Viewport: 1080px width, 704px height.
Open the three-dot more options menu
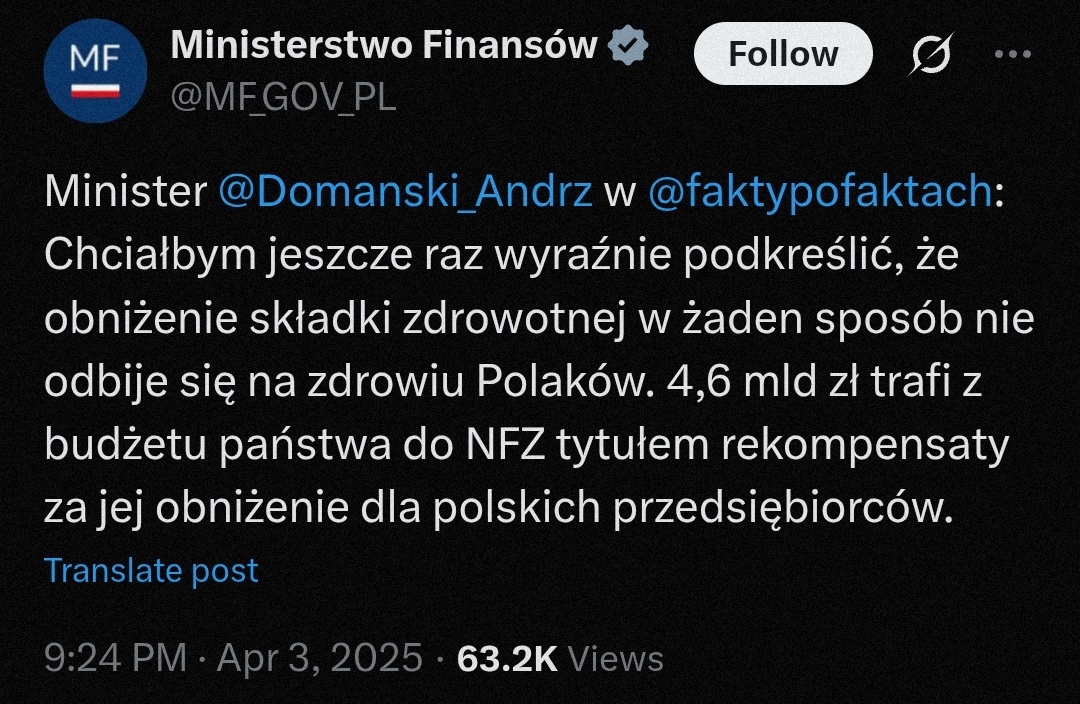pyautogui.click(x=1012, y=54)
